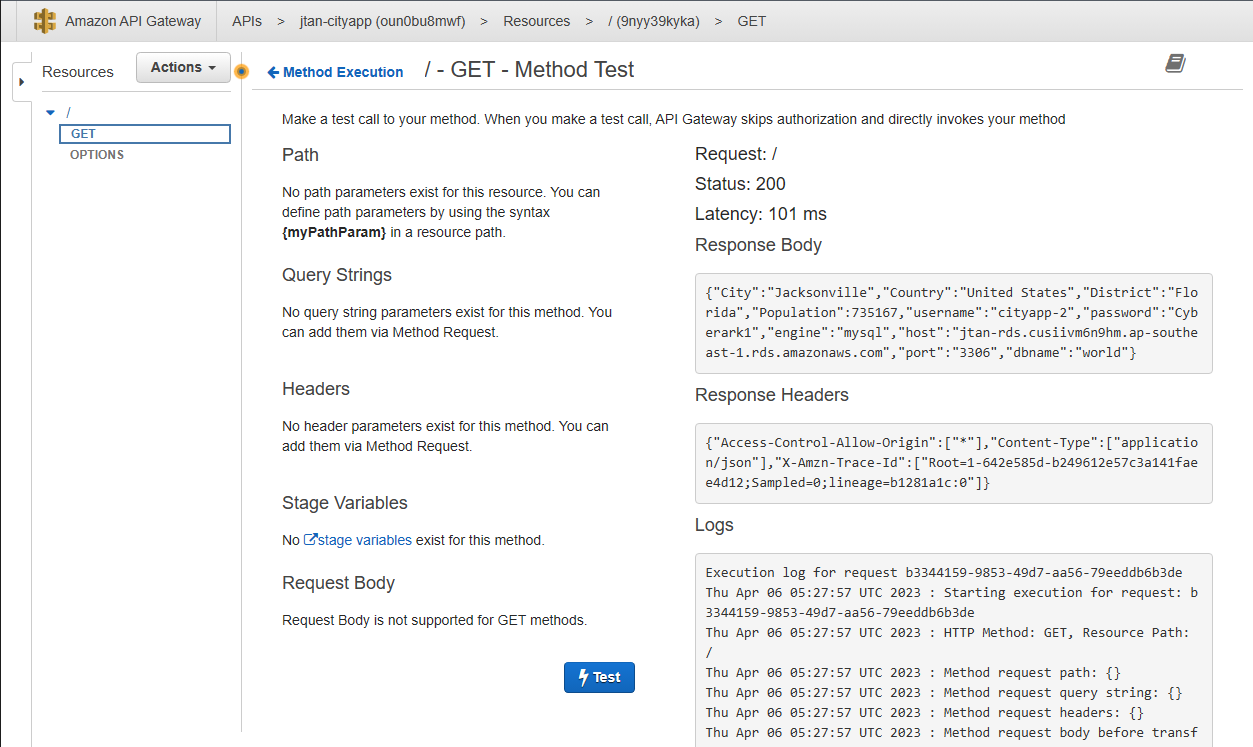The height and width of the screenshot is (747, 1253).
Task: Click inside the Response Body panel
Action: 953,322
